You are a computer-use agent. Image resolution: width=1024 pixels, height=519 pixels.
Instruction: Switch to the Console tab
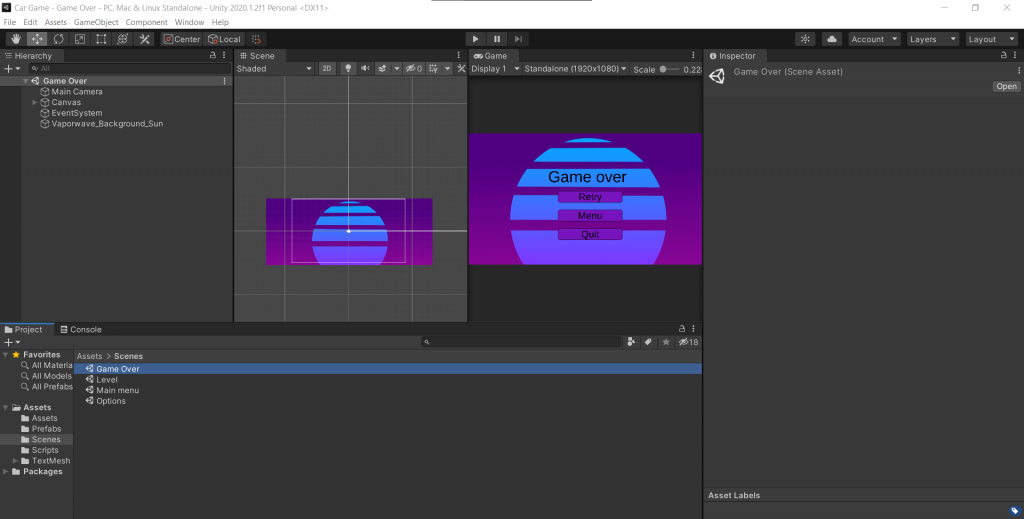coord(80,329)
